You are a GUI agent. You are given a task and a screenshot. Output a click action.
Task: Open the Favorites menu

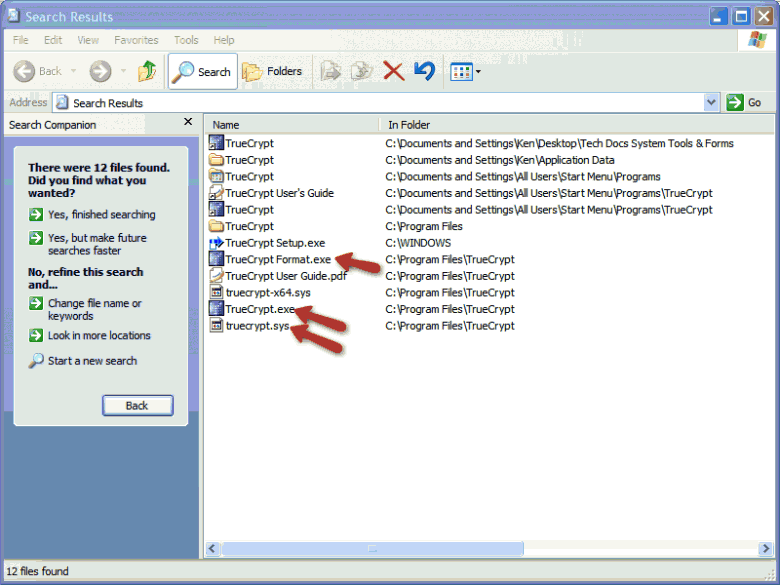[136, 40]
